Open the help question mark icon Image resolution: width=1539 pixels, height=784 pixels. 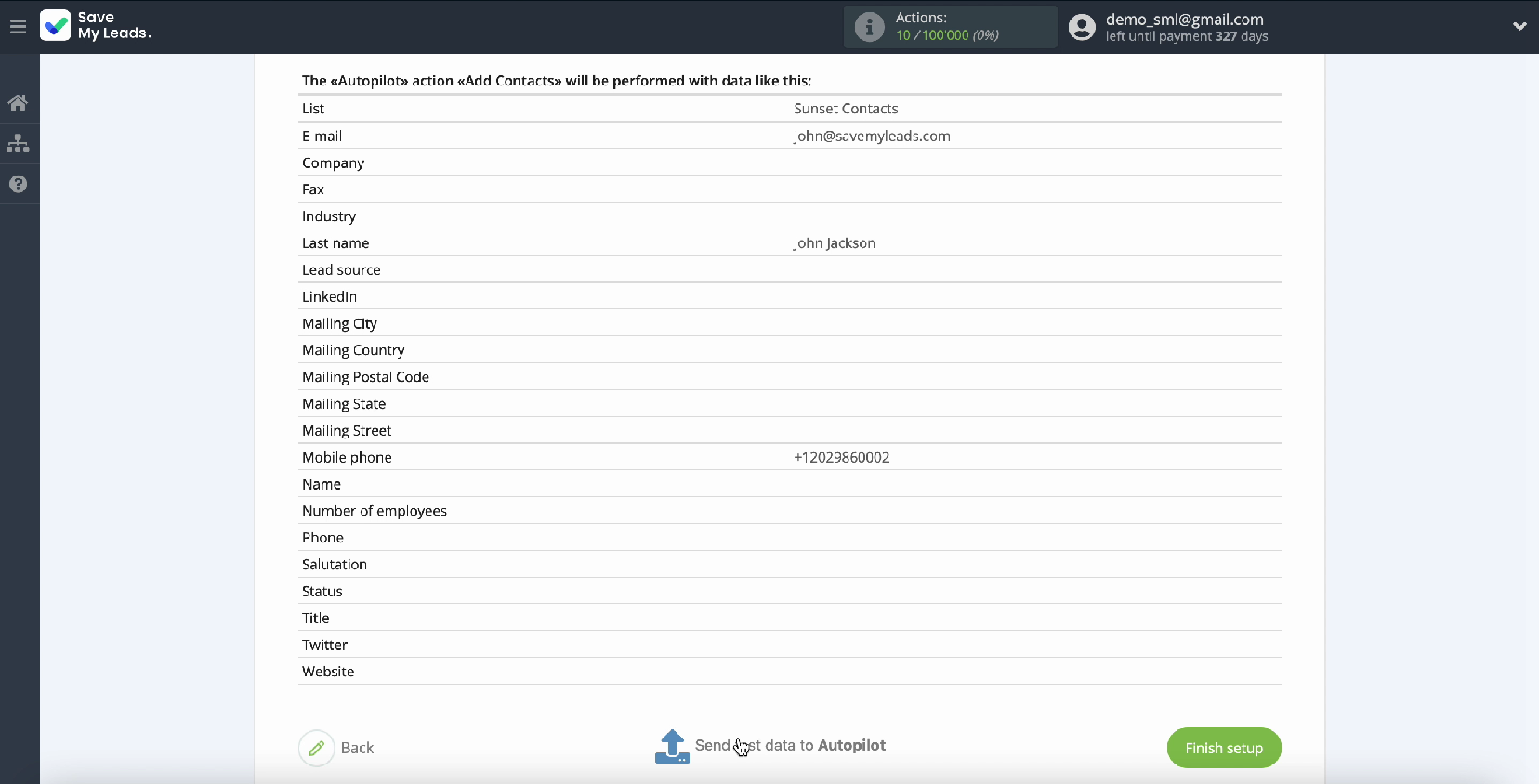(18, 184)
